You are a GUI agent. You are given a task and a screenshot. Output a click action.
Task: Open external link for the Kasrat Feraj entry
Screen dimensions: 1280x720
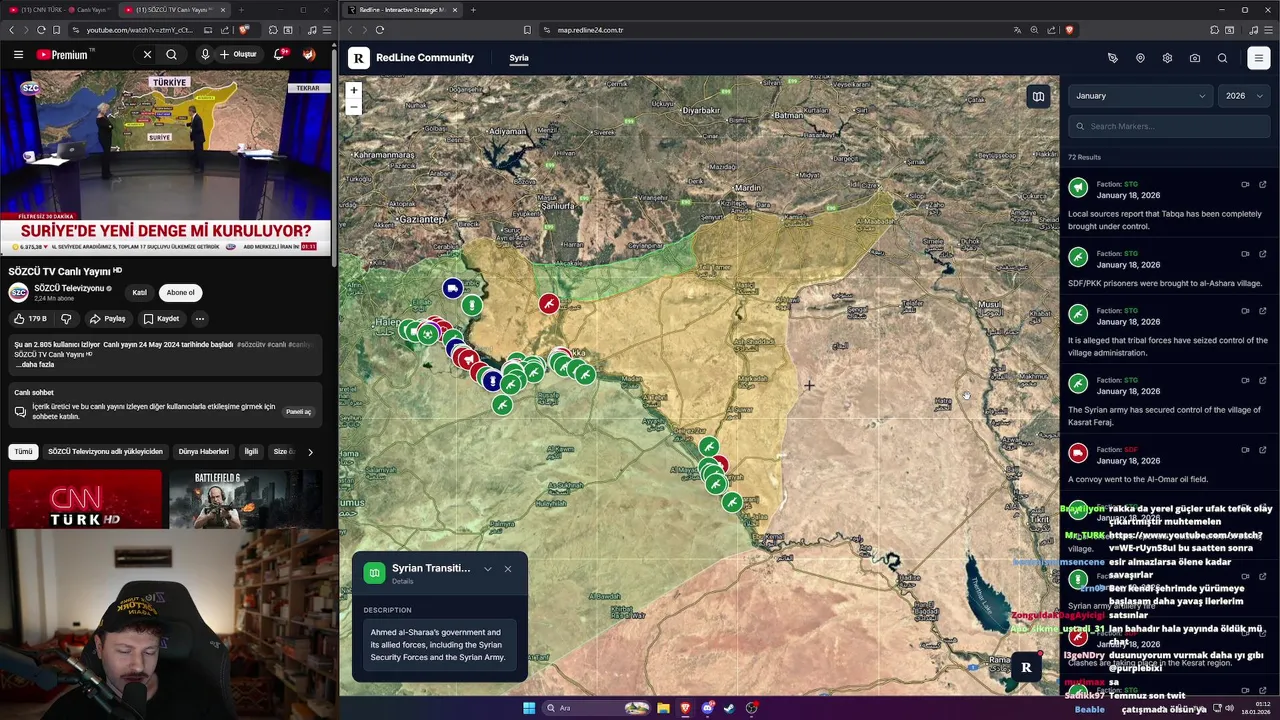coord(1262,380)
